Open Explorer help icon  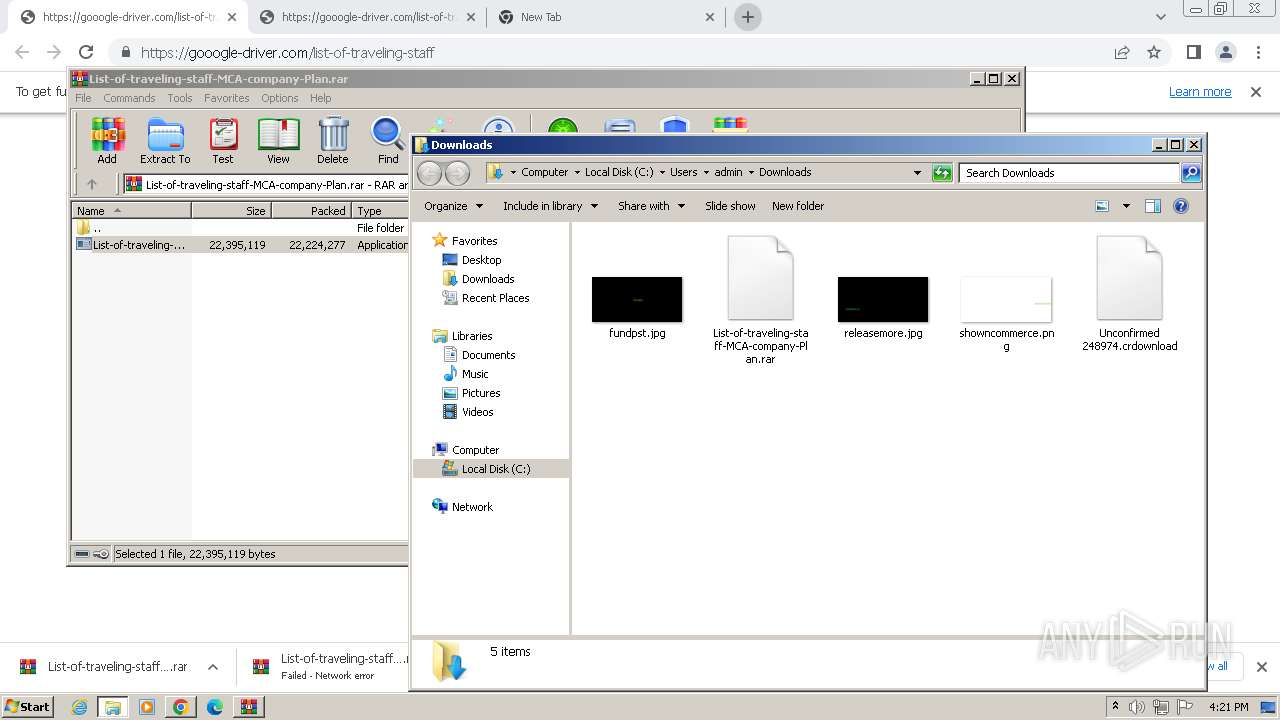tap(1181, 206)
